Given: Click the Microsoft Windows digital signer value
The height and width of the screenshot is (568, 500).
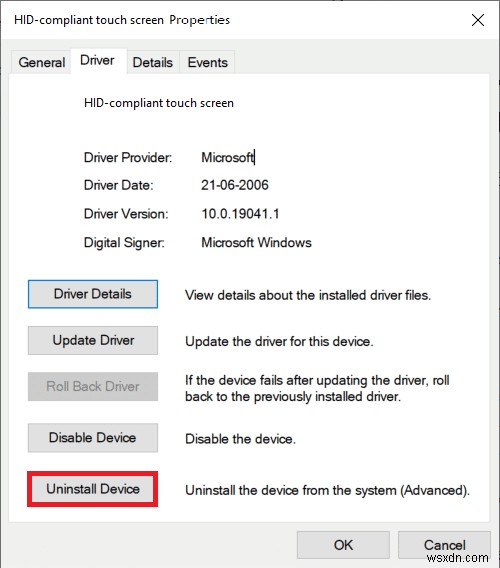Looking at the screenshot, I should pyautogui.click(x=256, y=242).
